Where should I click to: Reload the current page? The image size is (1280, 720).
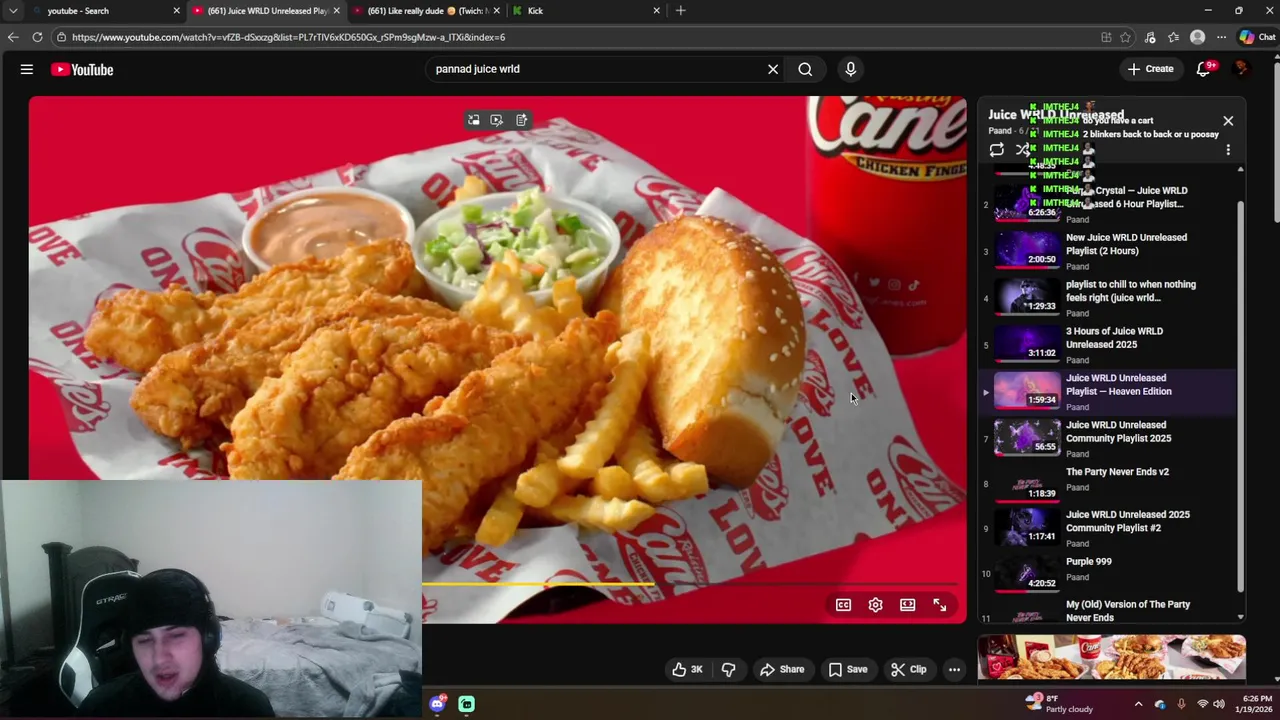coord(37,37)
